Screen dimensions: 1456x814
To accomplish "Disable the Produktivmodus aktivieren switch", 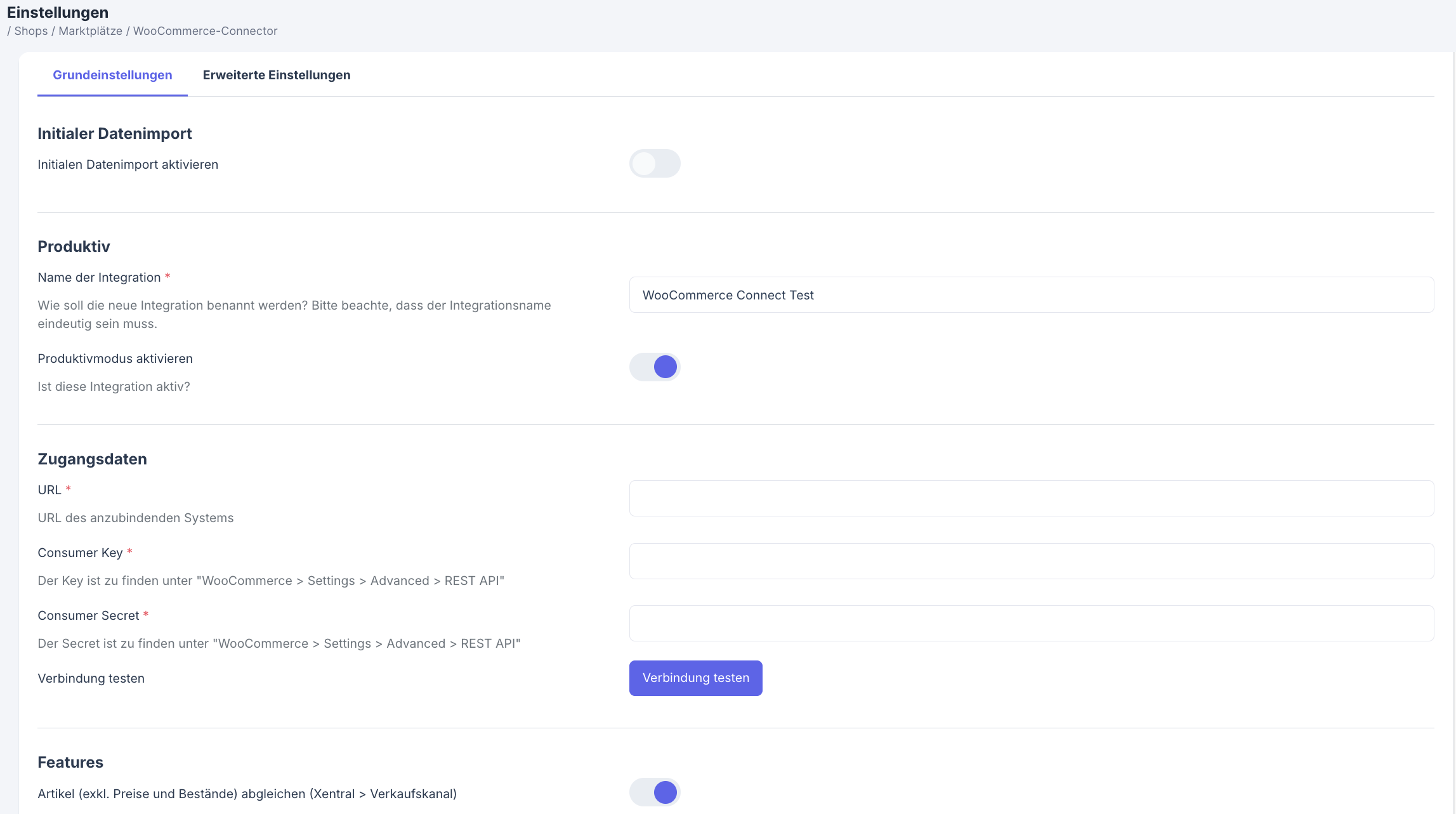I will click(x=654, y=367).
